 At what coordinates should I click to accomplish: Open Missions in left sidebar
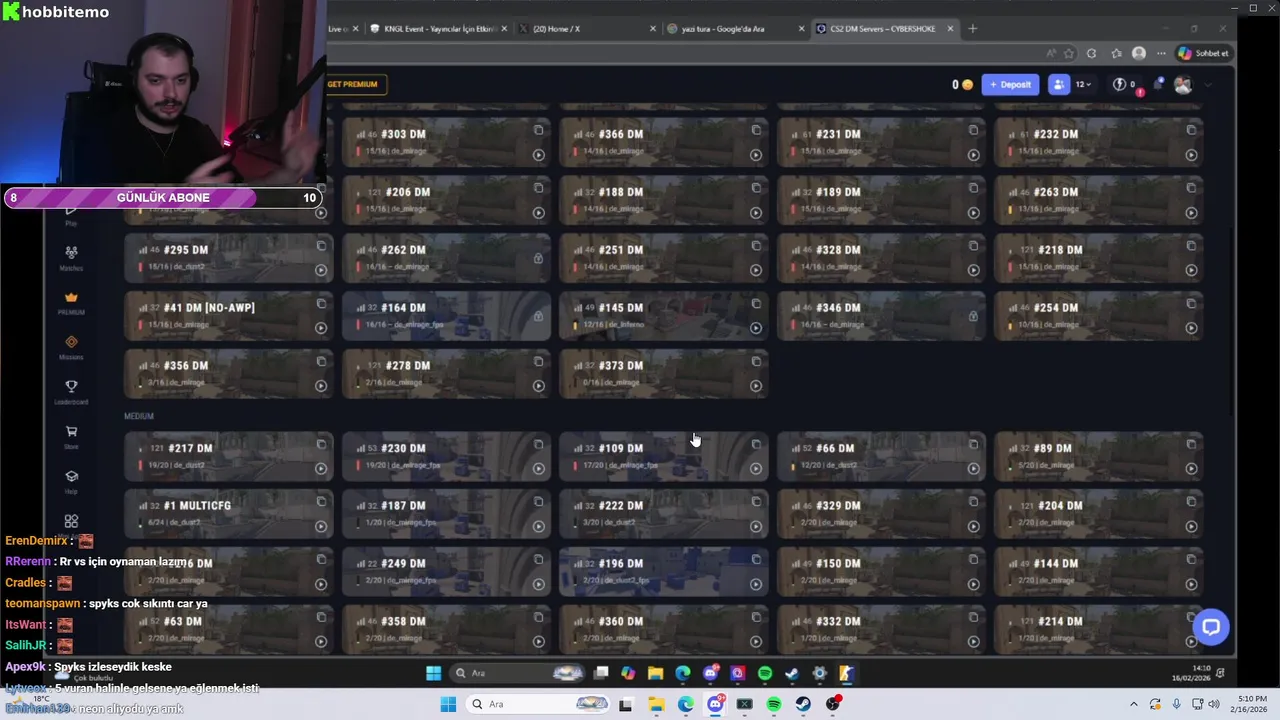[71, 347]
